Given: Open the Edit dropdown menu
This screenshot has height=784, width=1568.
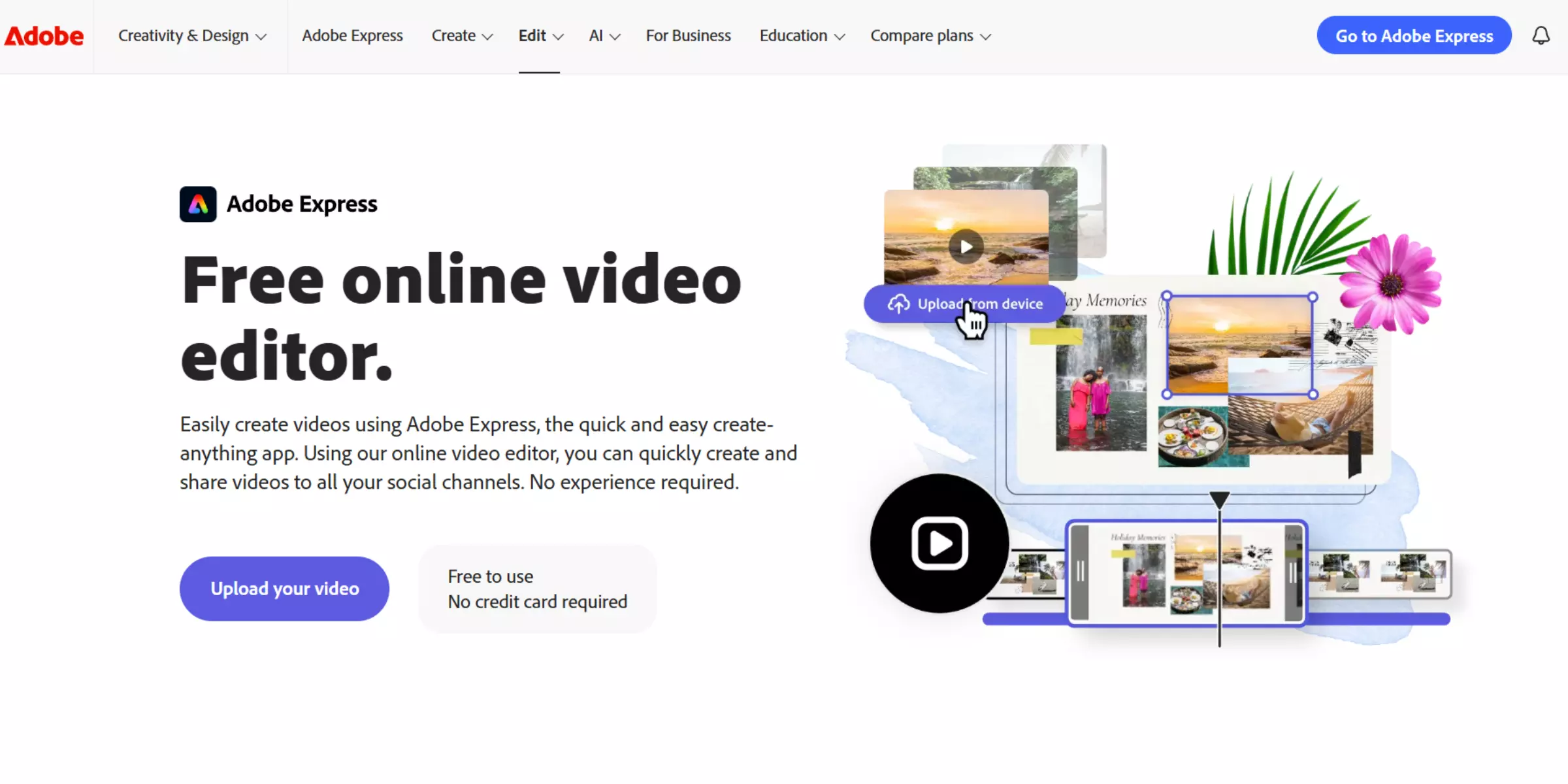Looking at the screenshot, I should [x=540, y=36].
